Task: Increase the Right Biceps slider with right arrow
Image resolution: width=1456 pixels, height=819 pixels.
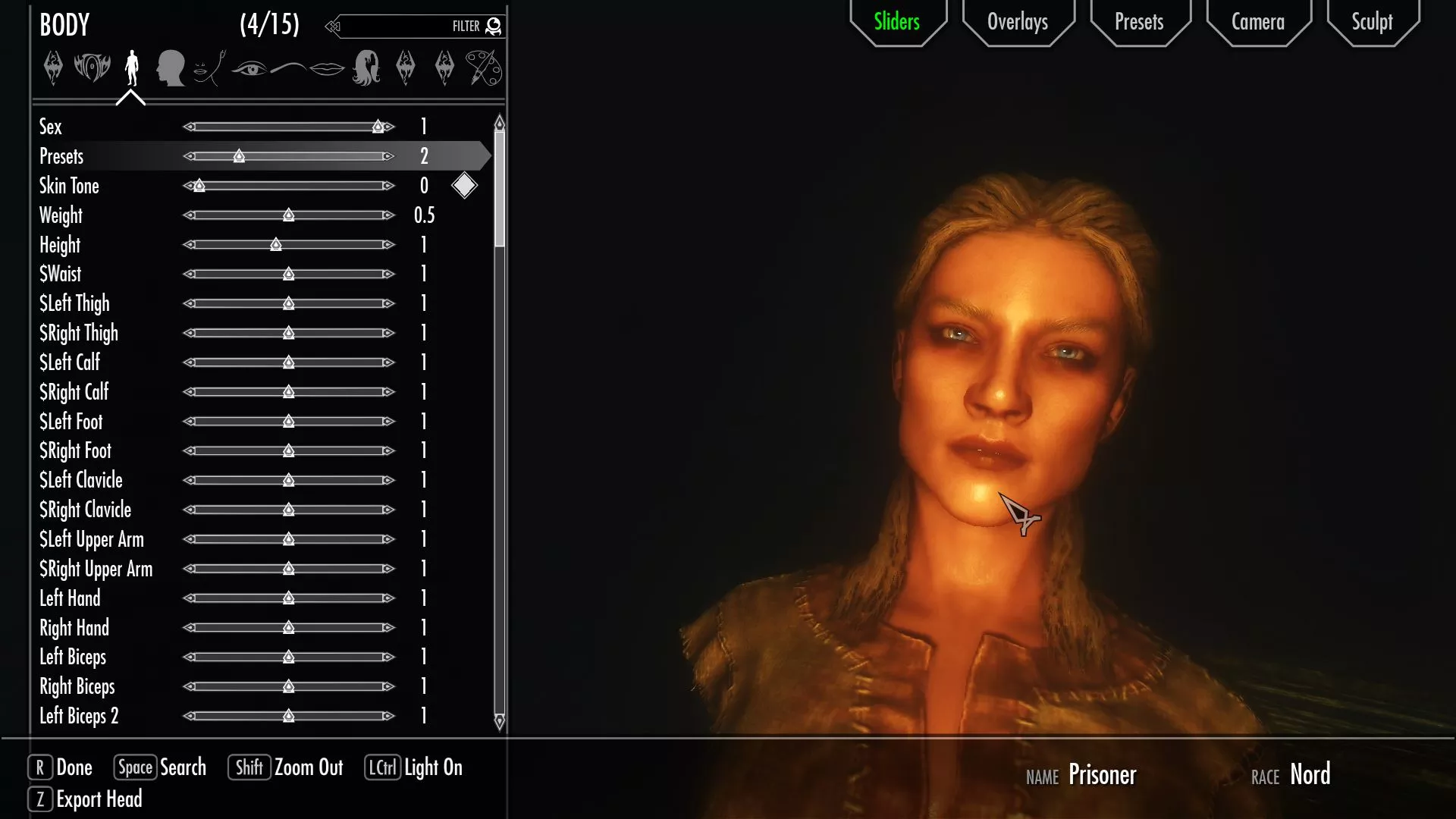Action: 388,686
